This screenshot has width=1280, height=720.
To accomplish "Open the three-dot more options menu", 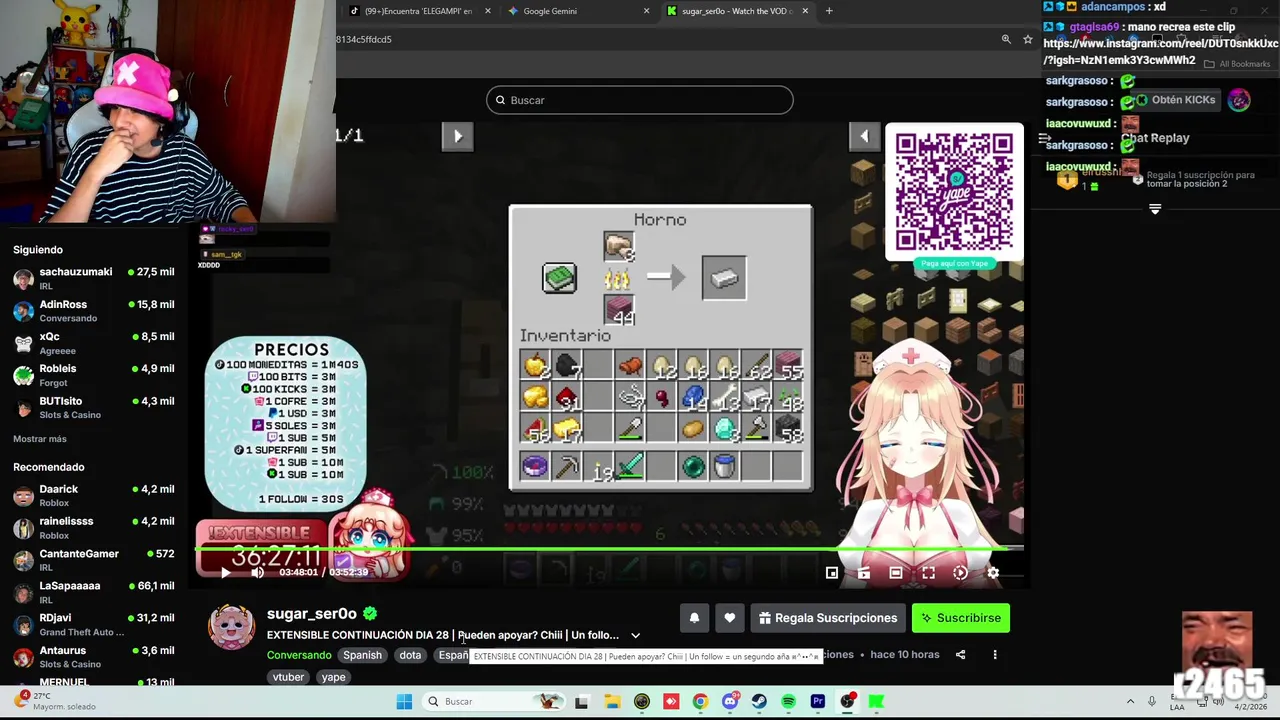I will click(994, 655).
